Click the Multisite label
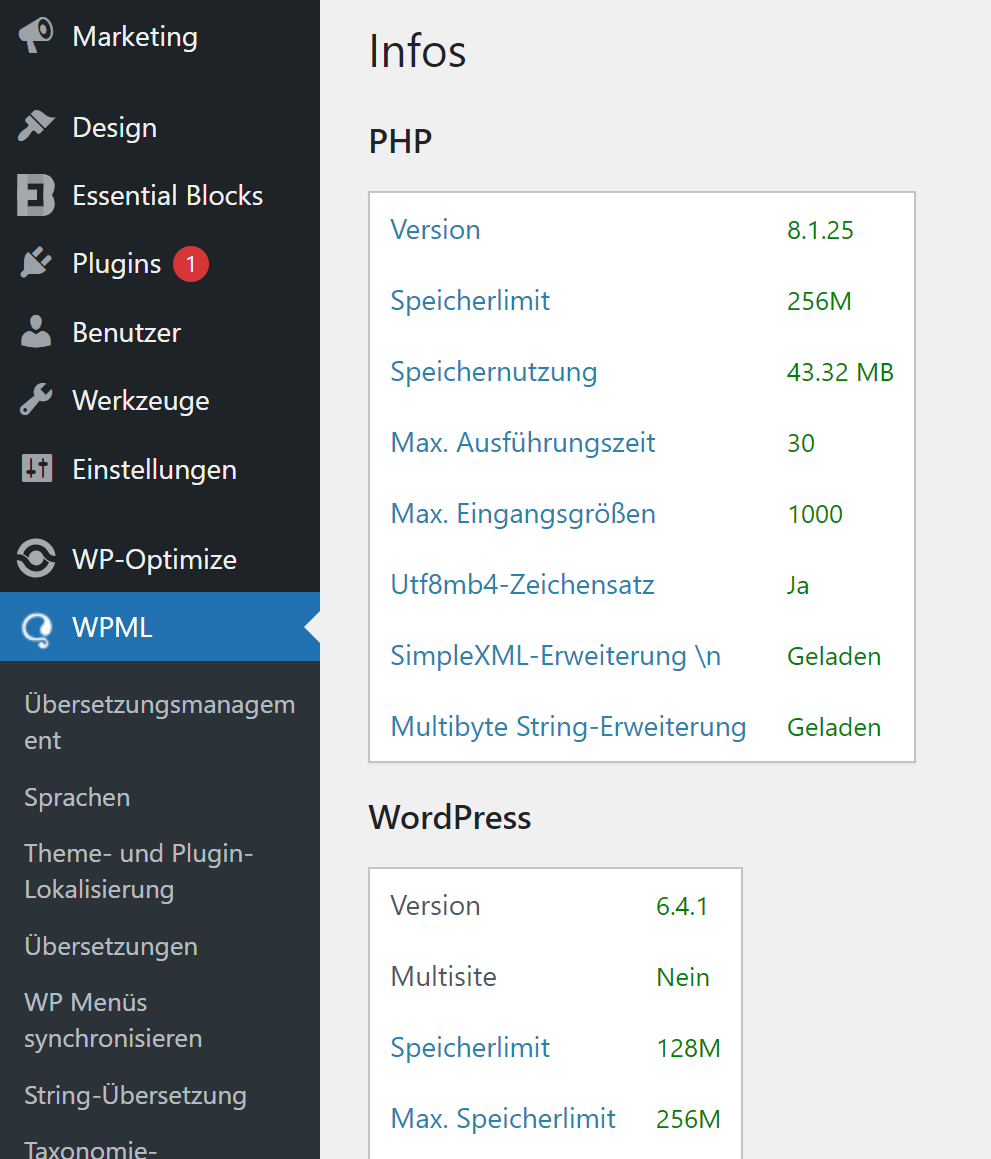 [443, 976]
